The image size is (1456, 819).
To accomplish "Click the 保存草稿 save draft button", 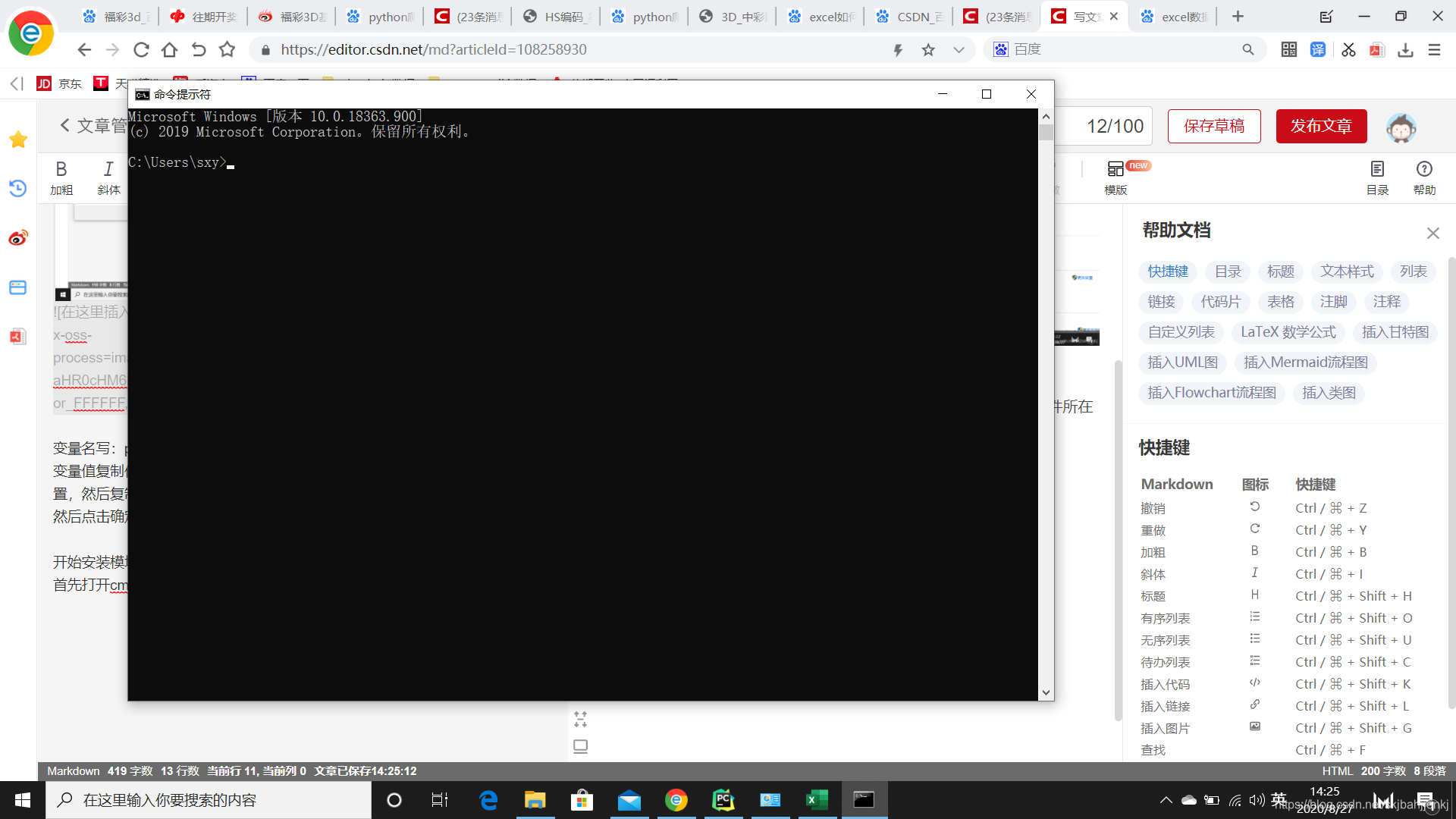I will [x=1214, y=126].
